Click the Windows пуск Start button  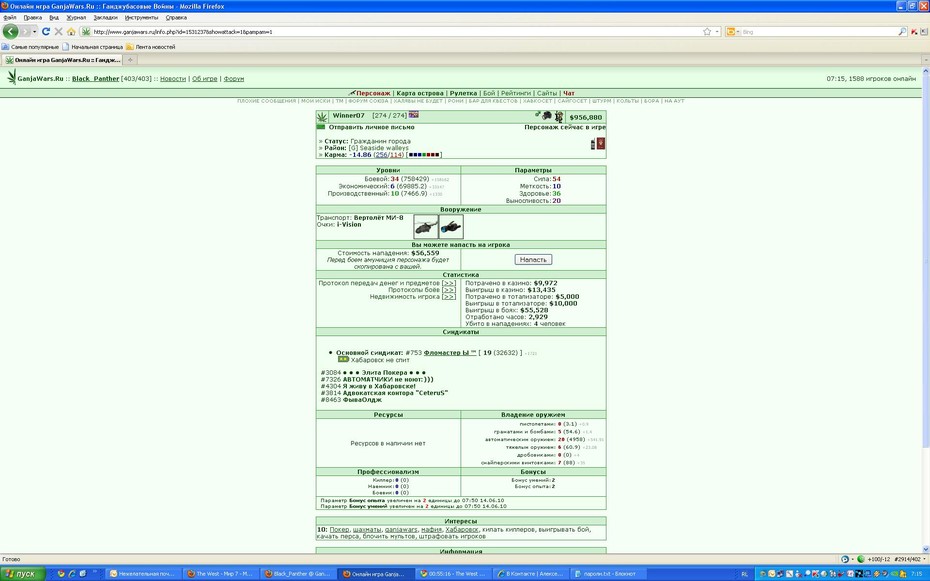click(x=23, y=574)
